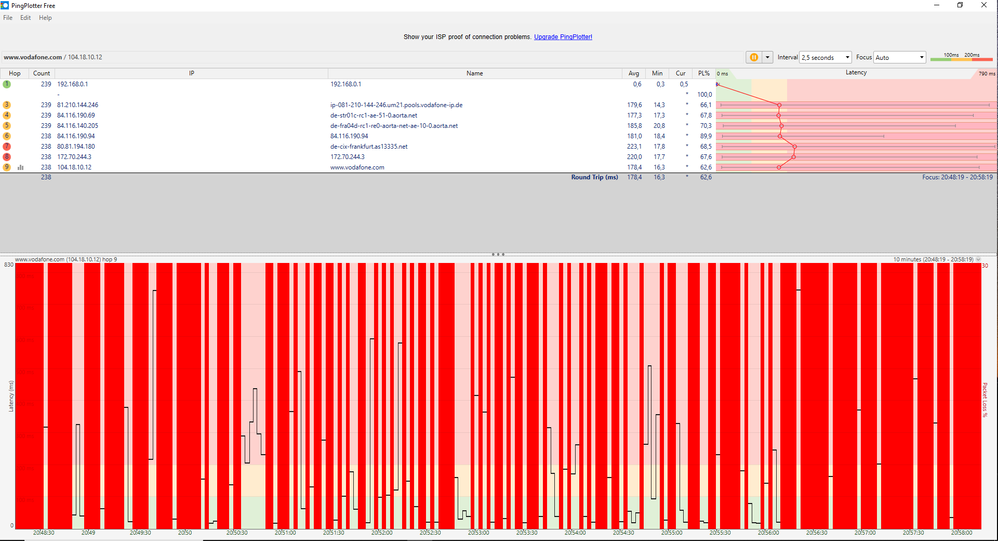The image size is (998, 541).
Task: Click hostname de-cix-frankfurt.as13335.net
Action: [369, 146]
